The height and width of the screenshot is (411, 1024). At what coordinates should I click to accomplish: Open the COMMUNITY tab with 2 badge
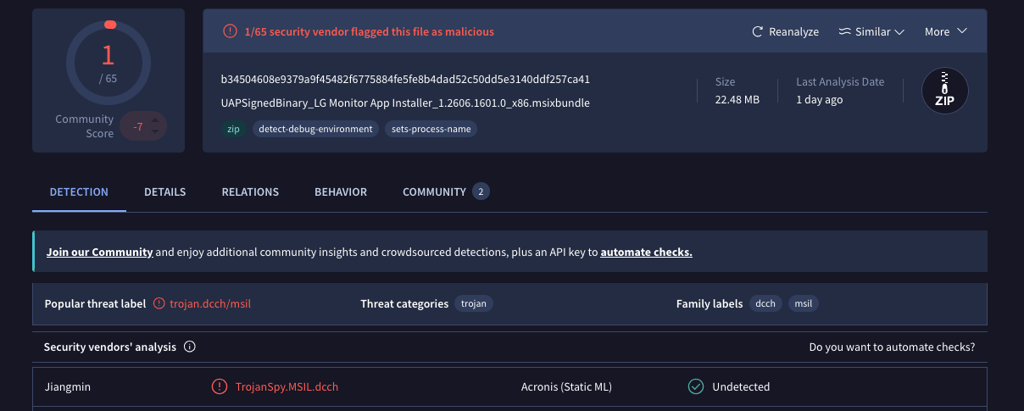(446, 192)
